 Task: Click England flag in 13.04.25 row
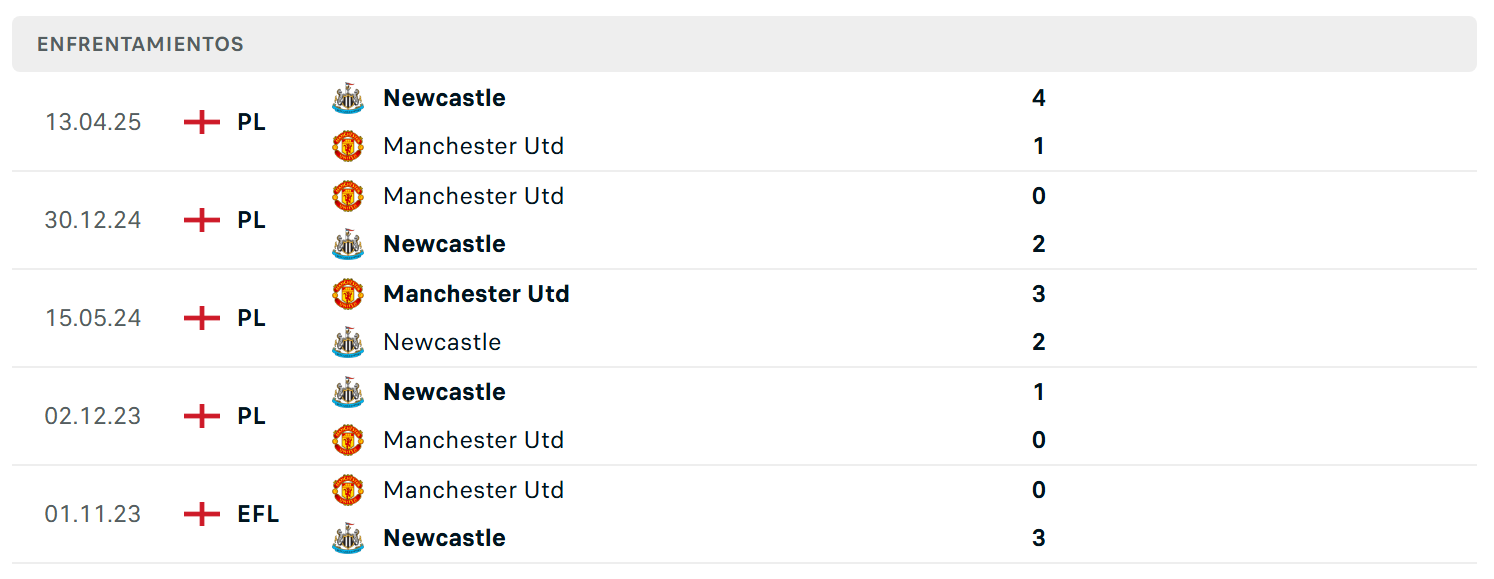coord(202,122)
